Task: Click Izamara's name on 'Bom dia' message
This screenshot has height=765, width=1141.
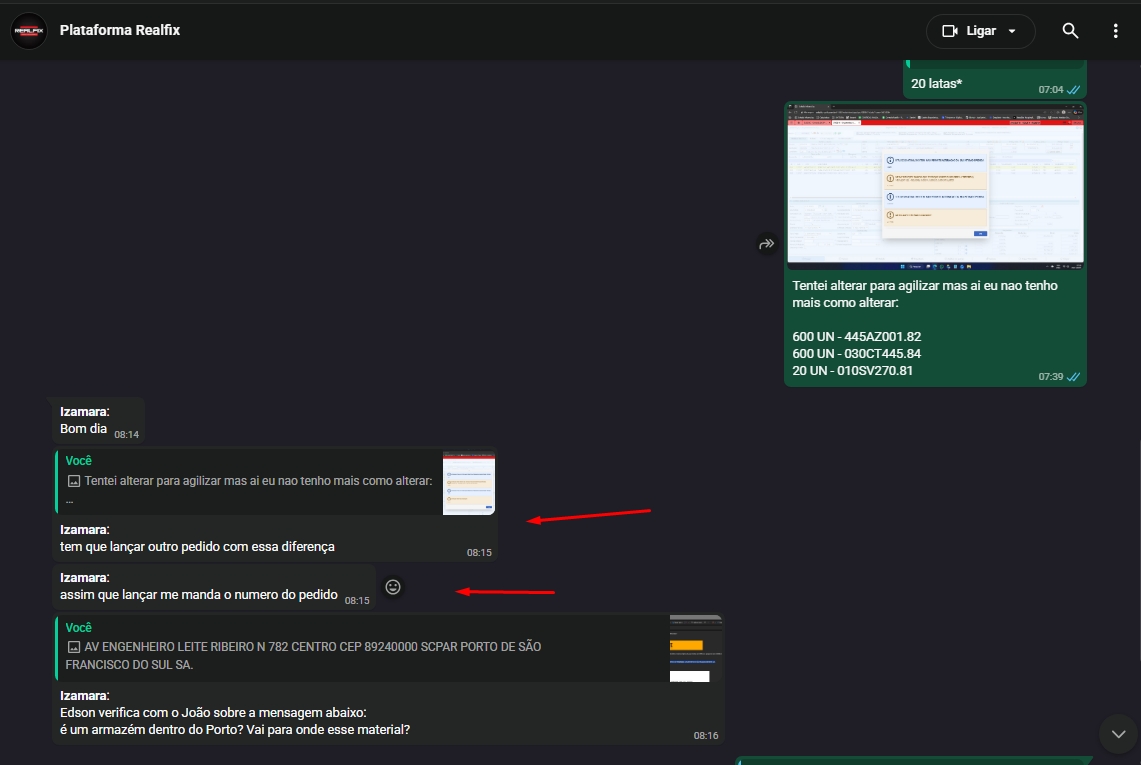Action: pyautogui.click(x=84, y=411)
